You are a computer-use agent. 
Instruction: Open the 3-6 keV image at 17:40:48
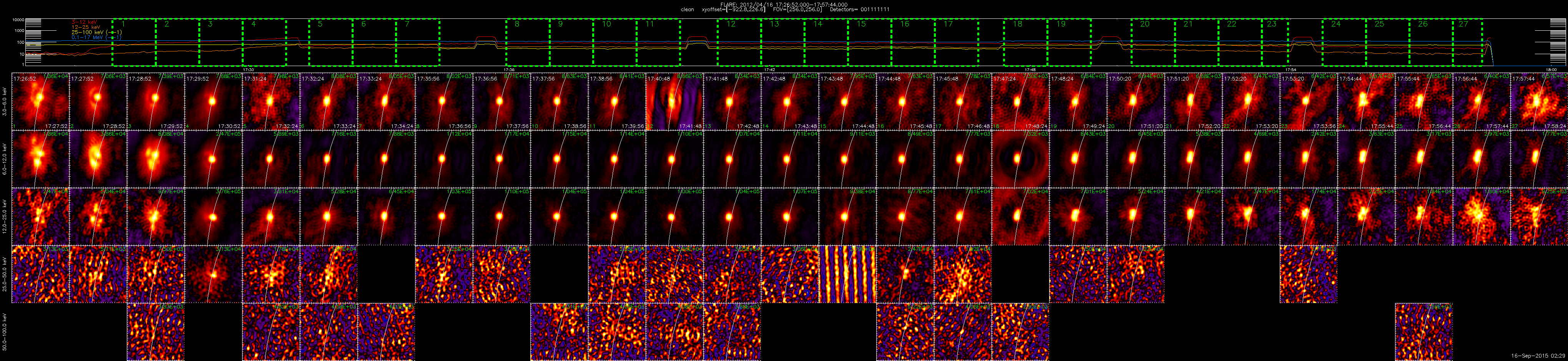click(674, 102)
